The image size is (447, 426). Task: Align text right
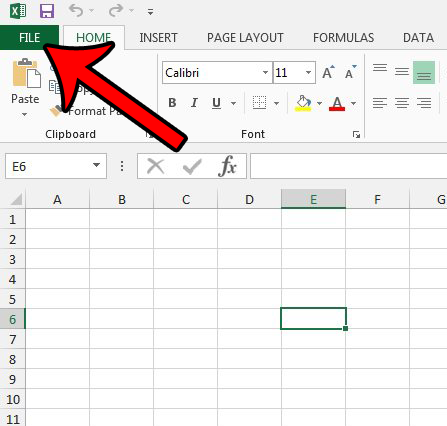click(424, 103)
